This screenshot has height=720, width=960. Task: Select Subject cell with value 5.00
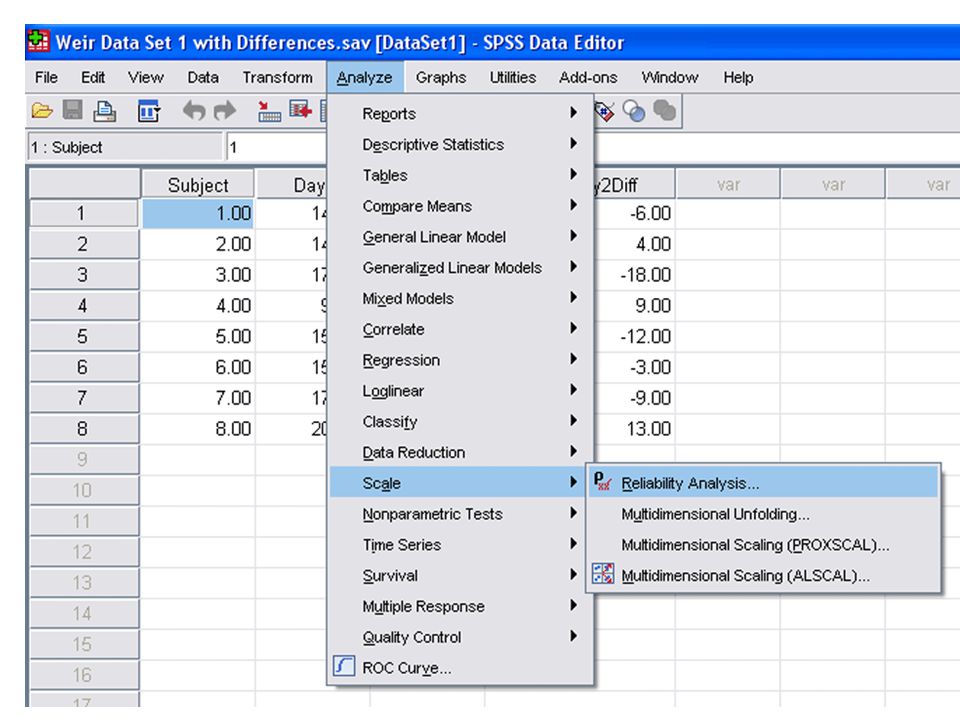pyautogui.click(x=198, y=336)
